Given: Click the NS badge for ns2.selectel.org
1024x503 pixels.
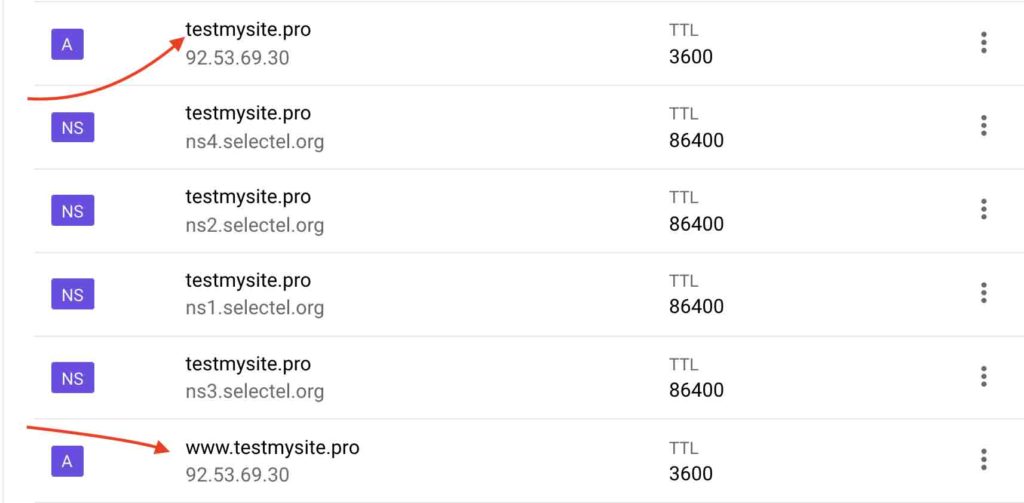Looking at the screenshot, I should tap(72, 211).
